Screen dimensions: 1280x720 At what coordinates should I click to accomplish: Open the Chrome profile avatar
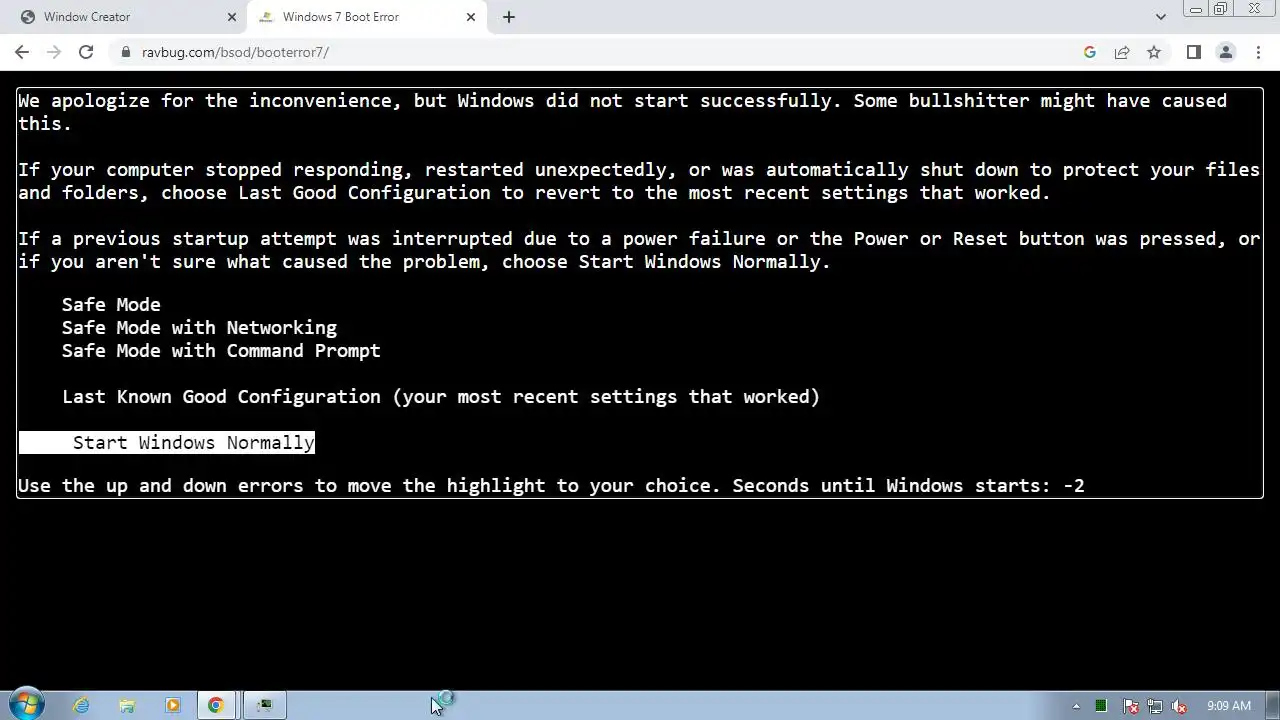(x=1226, y=52)
